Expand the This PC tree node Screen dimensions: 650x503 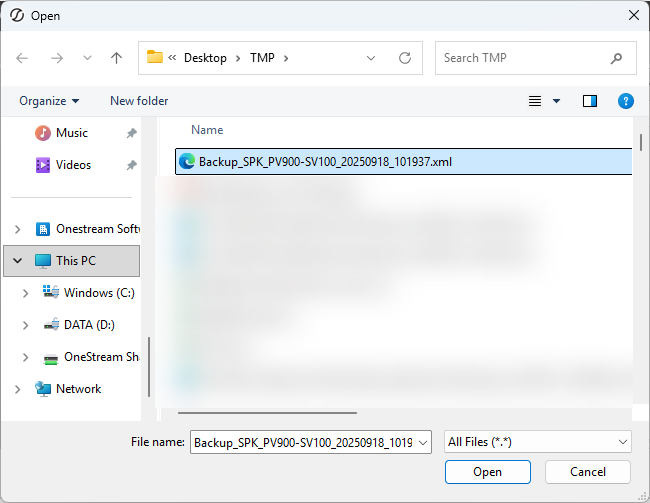[x=17, y=261]
